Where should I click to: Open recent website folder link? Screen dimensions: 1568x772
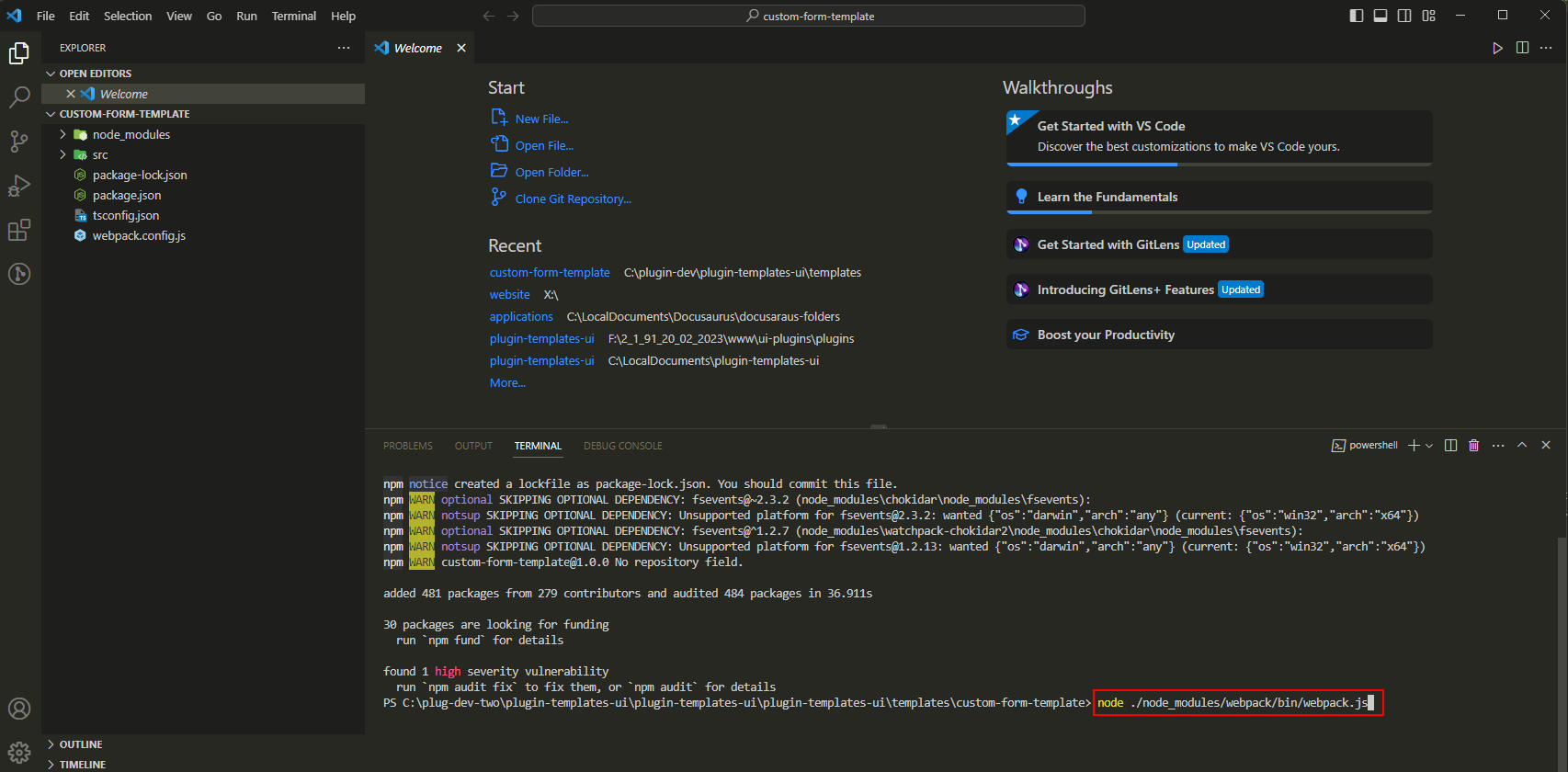point(509,294)
